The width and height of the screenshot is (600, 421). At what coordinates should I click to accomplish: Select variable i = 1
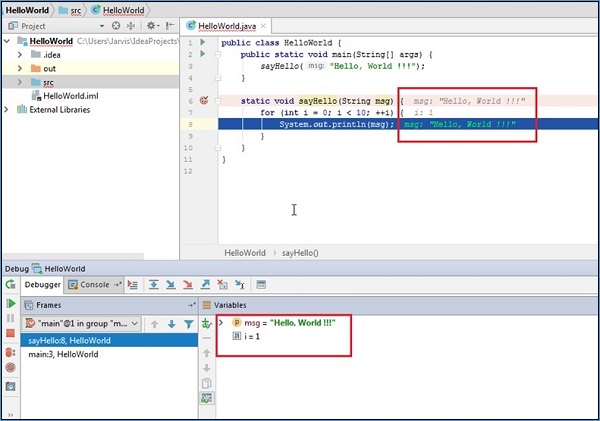246,336
